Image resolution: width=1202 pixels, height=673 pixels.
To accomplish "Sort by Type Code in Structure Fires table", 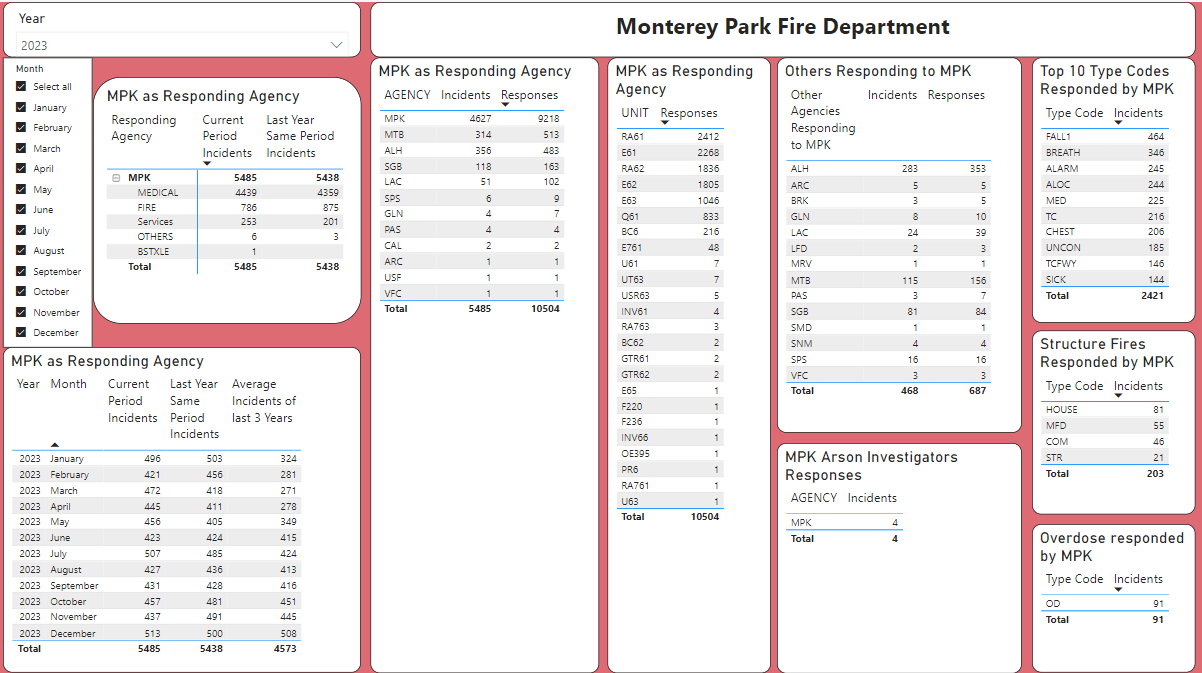I will pos(1075,385).
